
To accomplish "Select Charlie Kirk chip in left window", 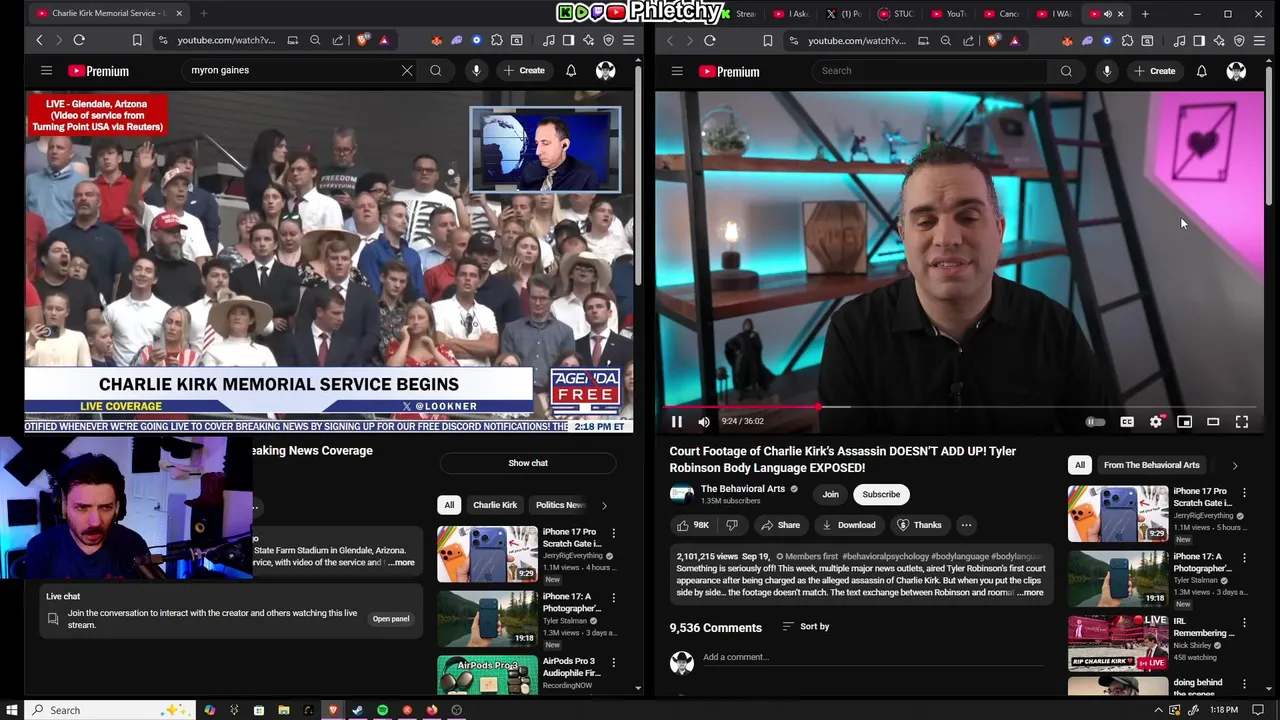I will [495, 505].
